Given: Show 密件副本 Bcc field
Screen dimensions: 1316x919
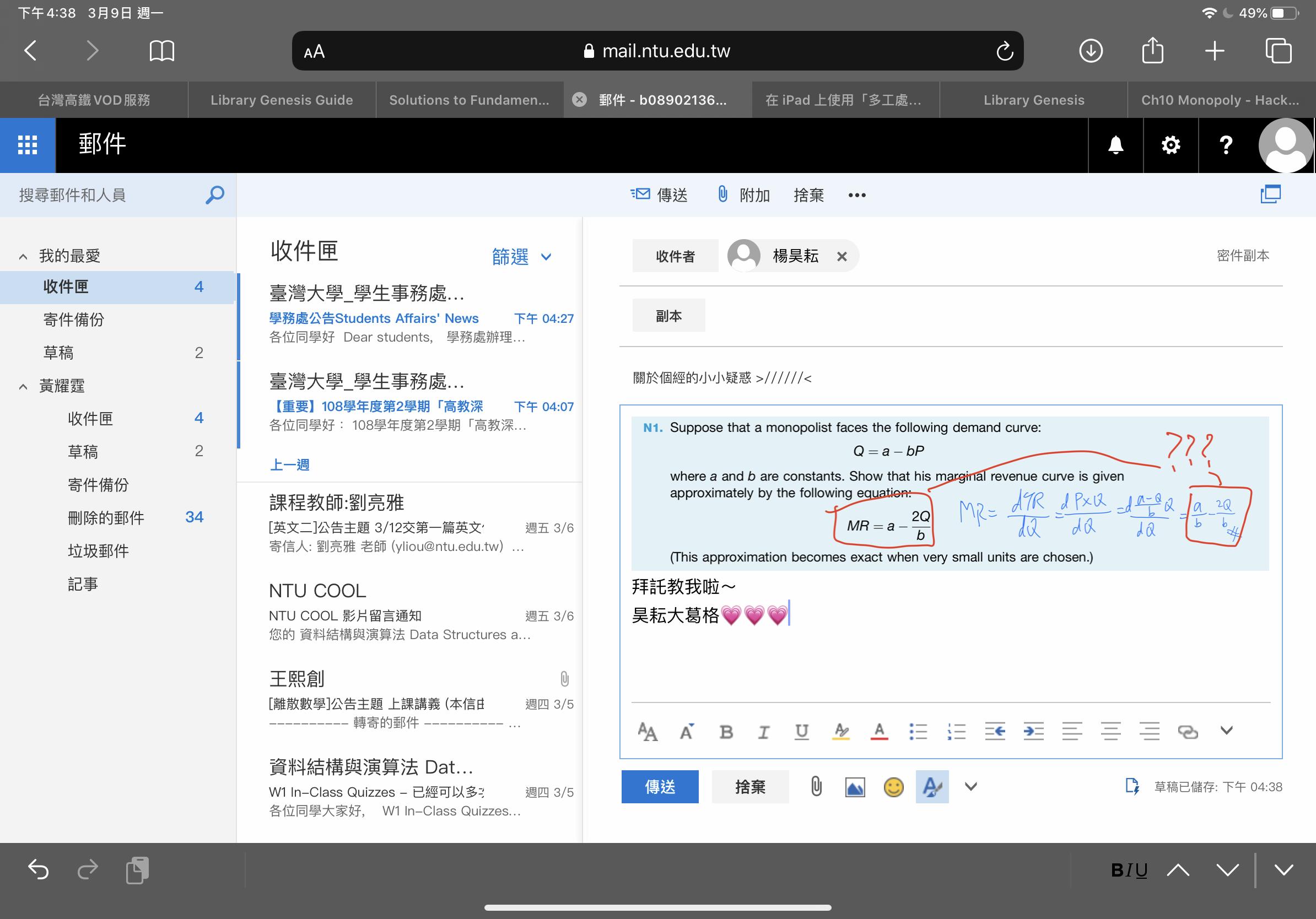Looking at the screenshot, I should (1243, 256).
